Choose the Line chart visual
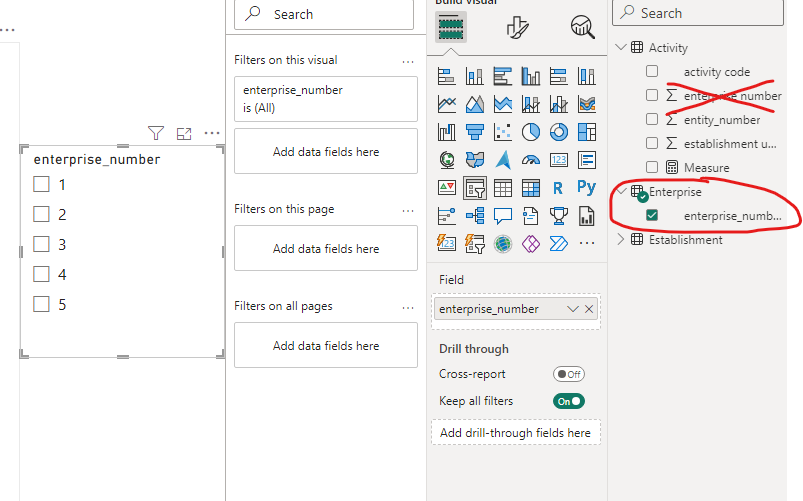Viewport: 803px width, 501px height. (447, 105)
